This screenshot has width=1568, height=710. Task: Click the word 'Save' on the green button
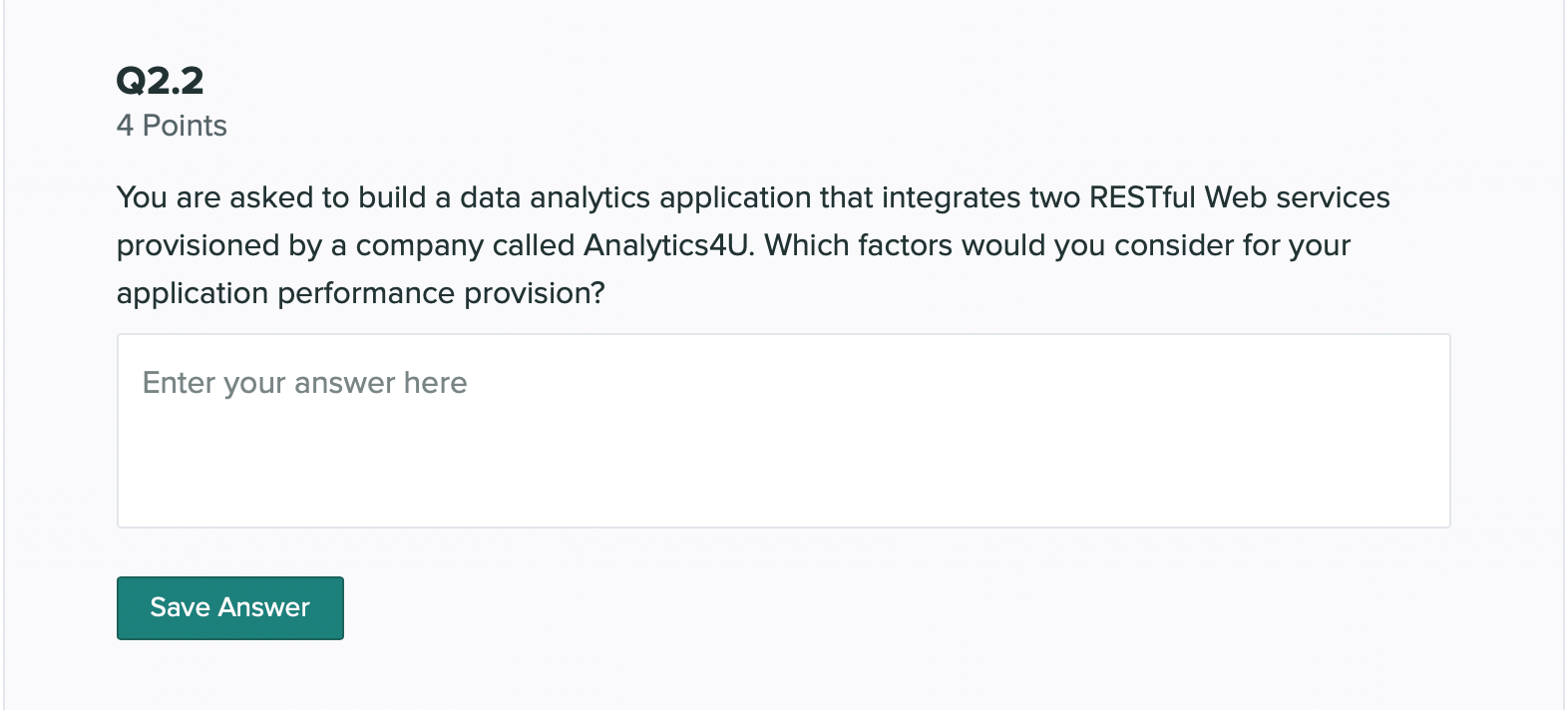pos(180,607)
